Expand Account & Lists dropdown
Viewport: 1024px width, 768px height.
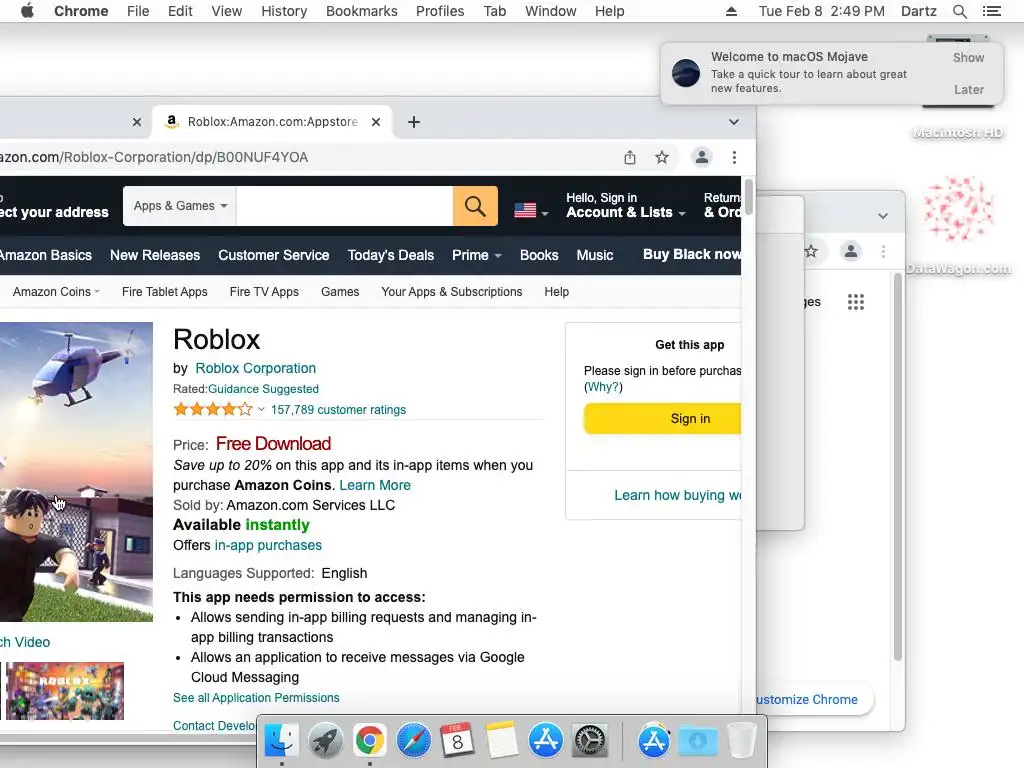coord(625,206)
